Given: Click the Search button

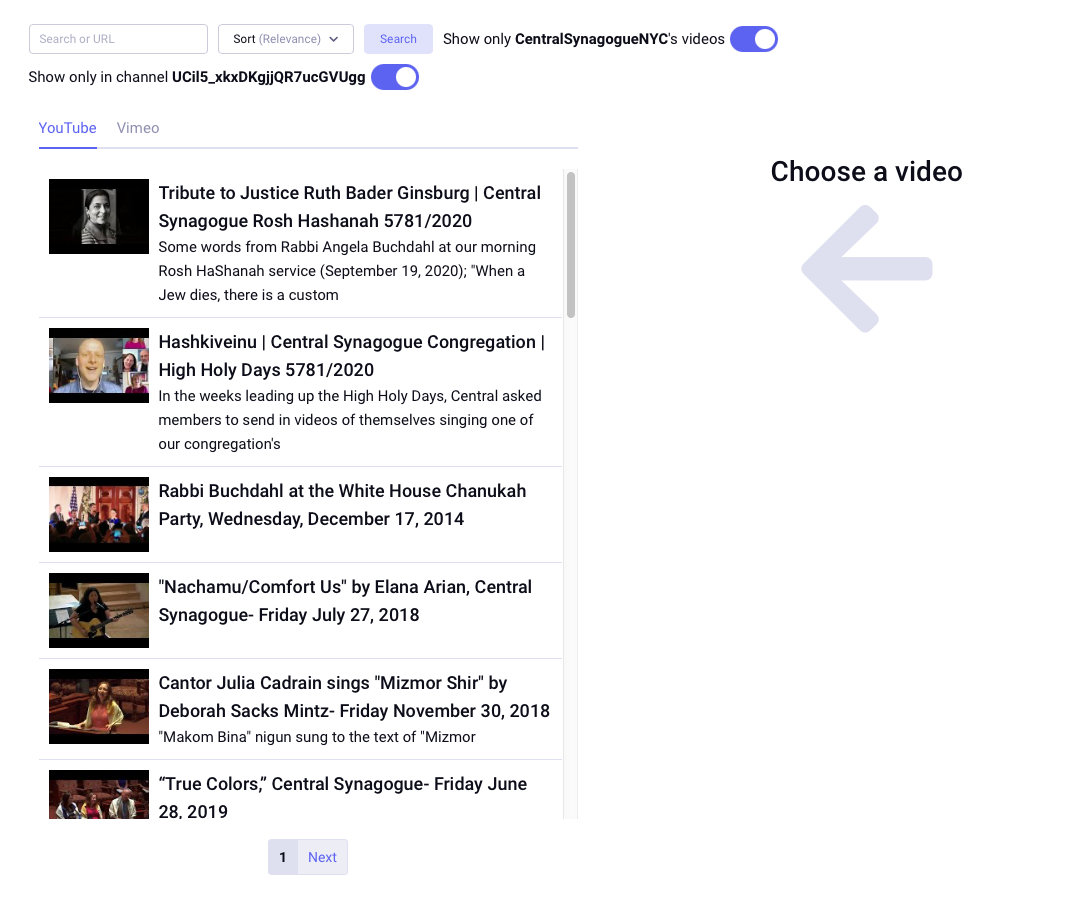Looking at the screenshot, I should [x=398, y=39].
